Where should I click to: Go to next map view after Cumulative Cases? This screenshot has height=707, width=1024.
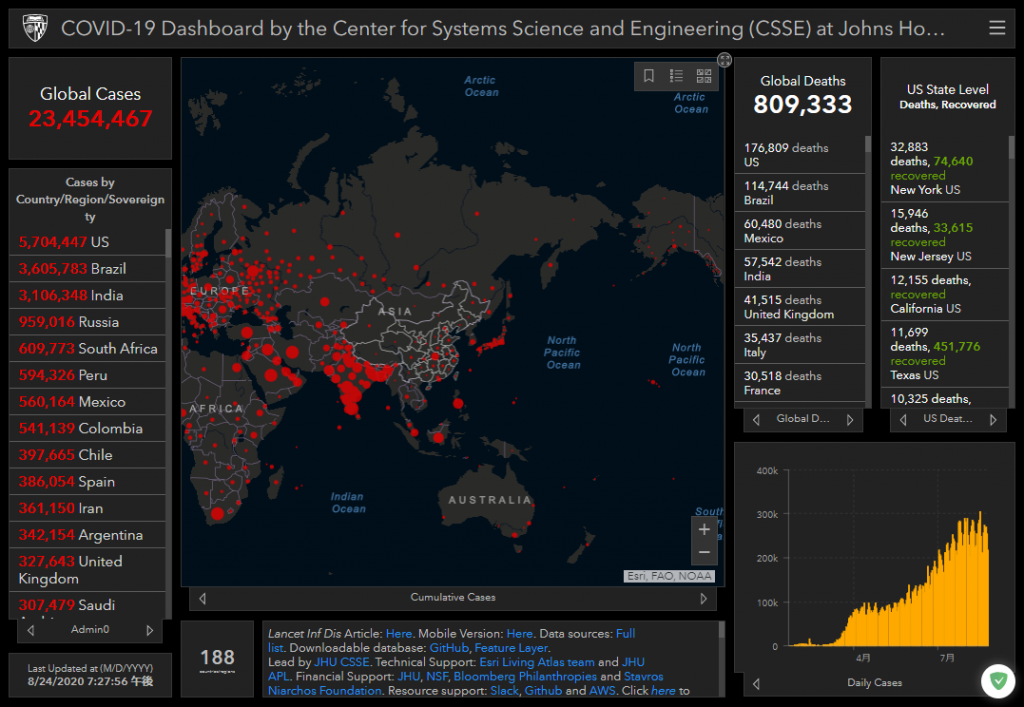click(x=703, y=598)
